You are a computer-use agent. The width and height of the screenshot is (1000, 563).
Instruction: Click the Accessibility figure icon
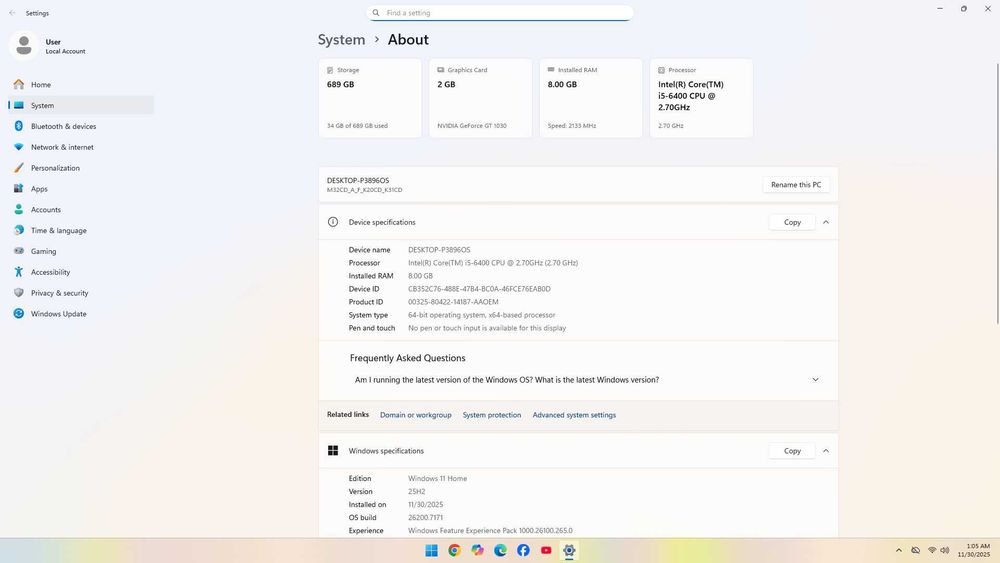(18, 272)
